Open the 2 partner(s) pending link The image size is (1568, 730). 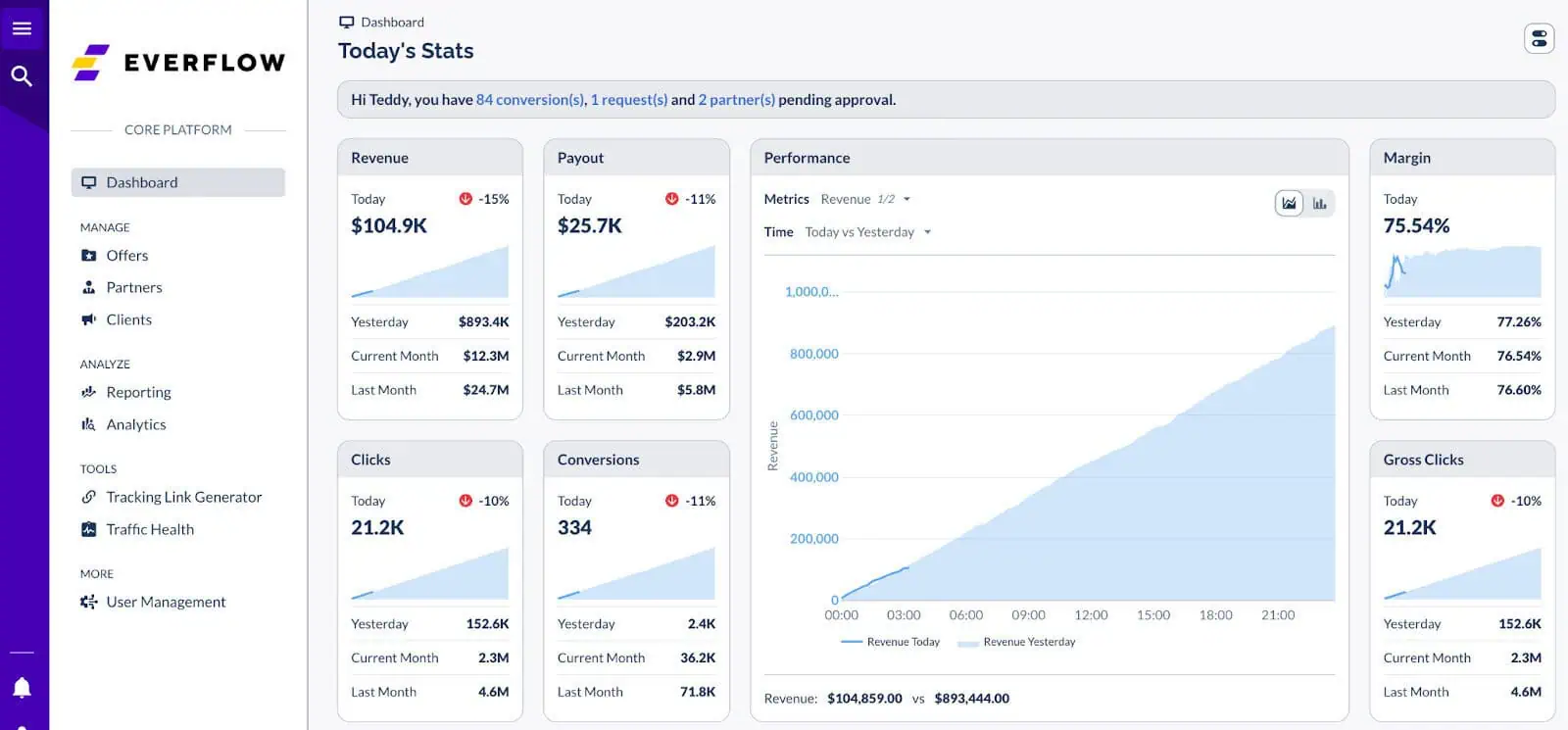tap(736, 99)
